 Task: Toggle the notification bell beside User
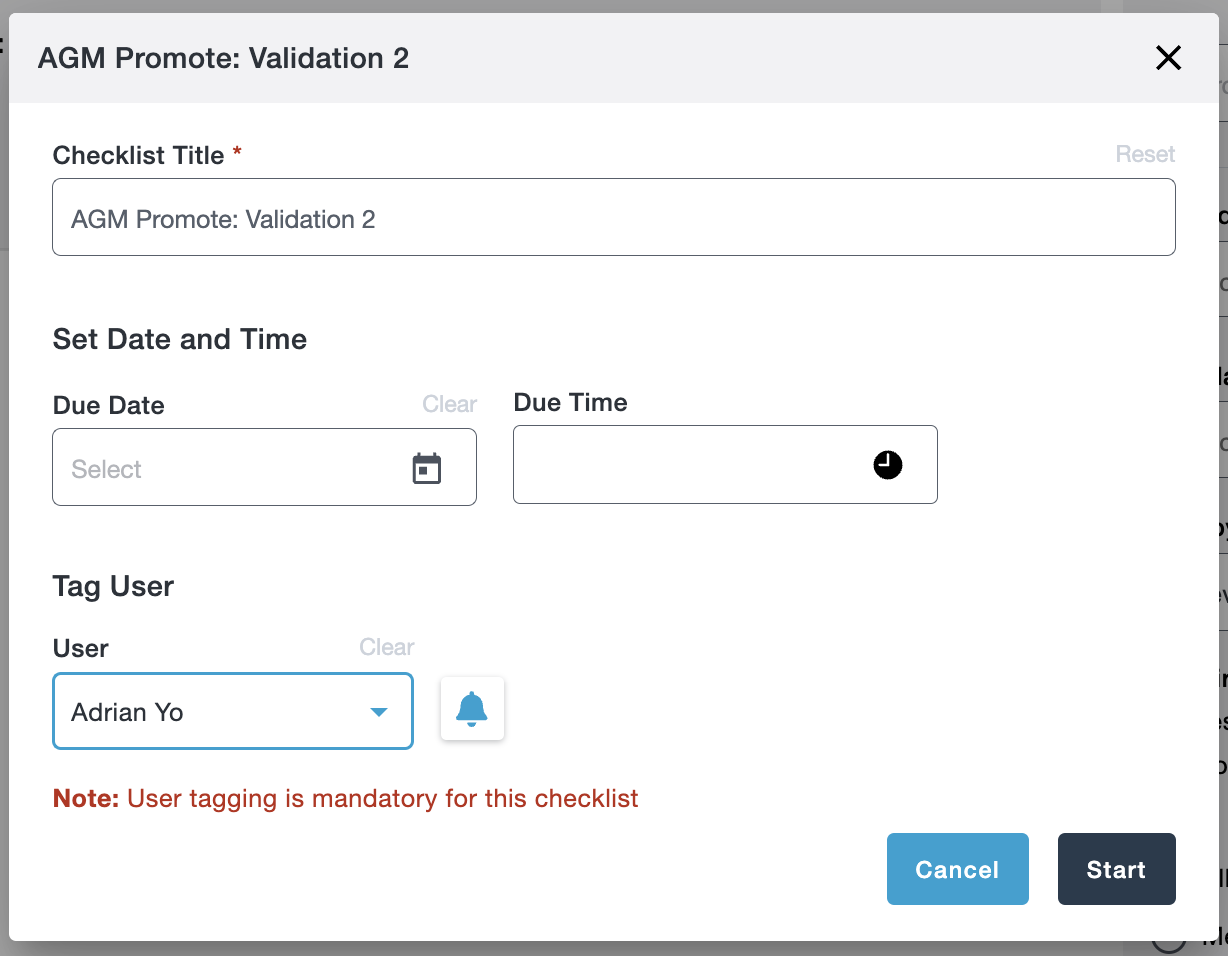click(x=472, y=709)
